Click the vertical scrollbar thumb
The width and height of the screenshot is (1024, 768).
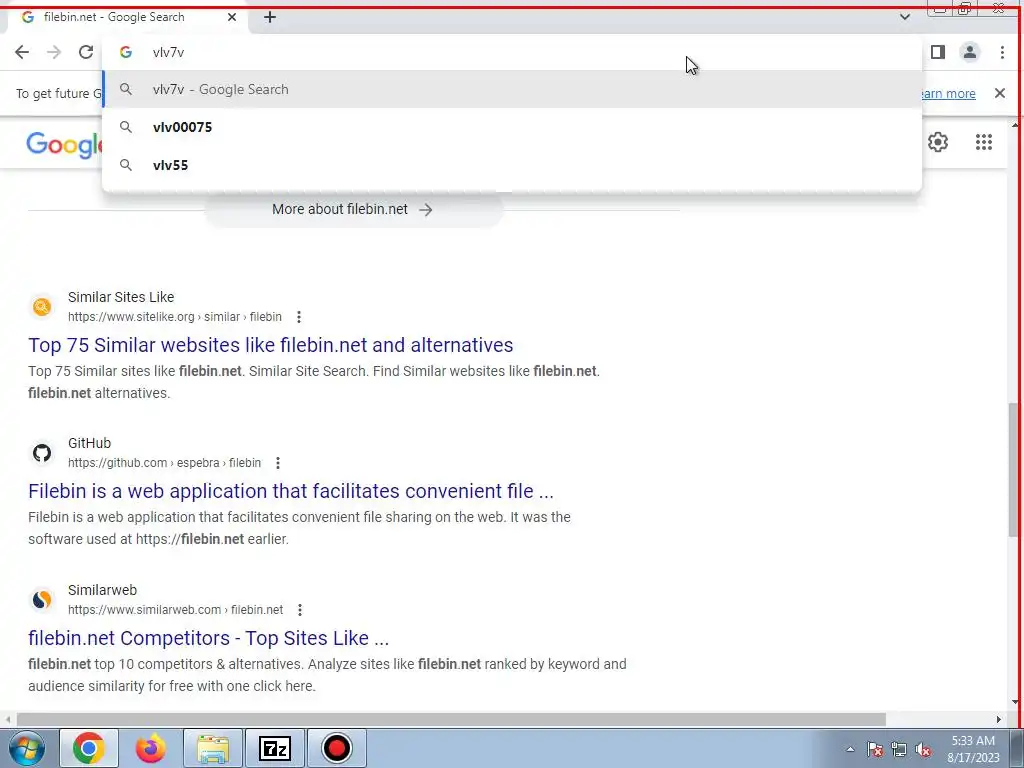[1014, 469]
